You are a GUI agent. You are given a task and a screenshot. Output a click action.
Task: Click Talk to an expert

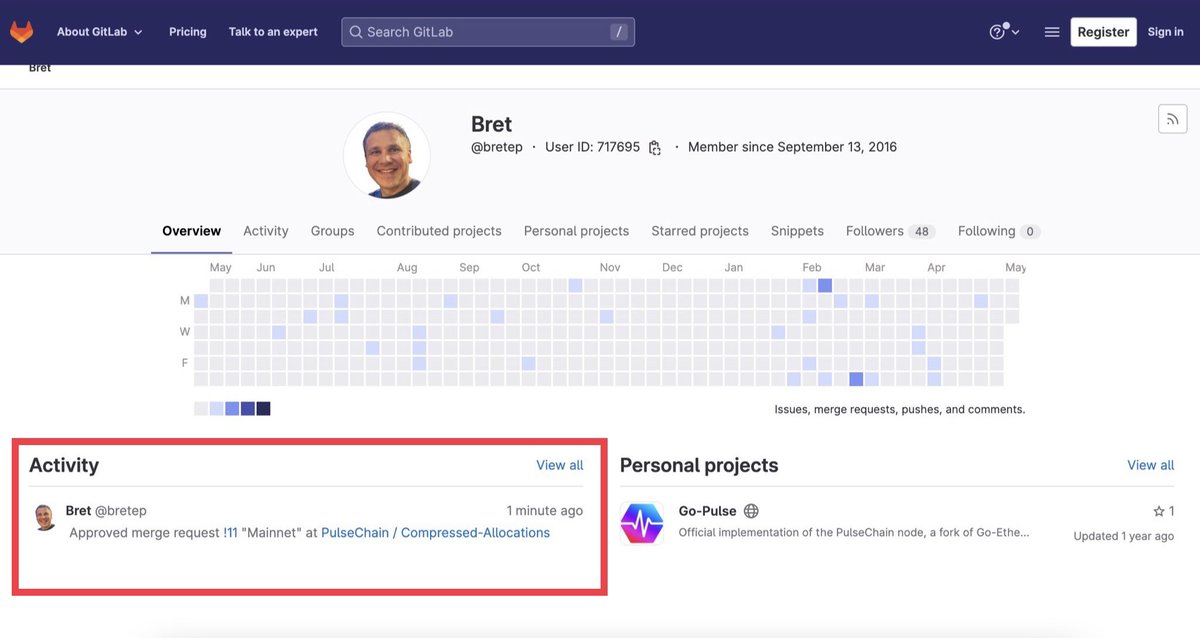[273, 32]
